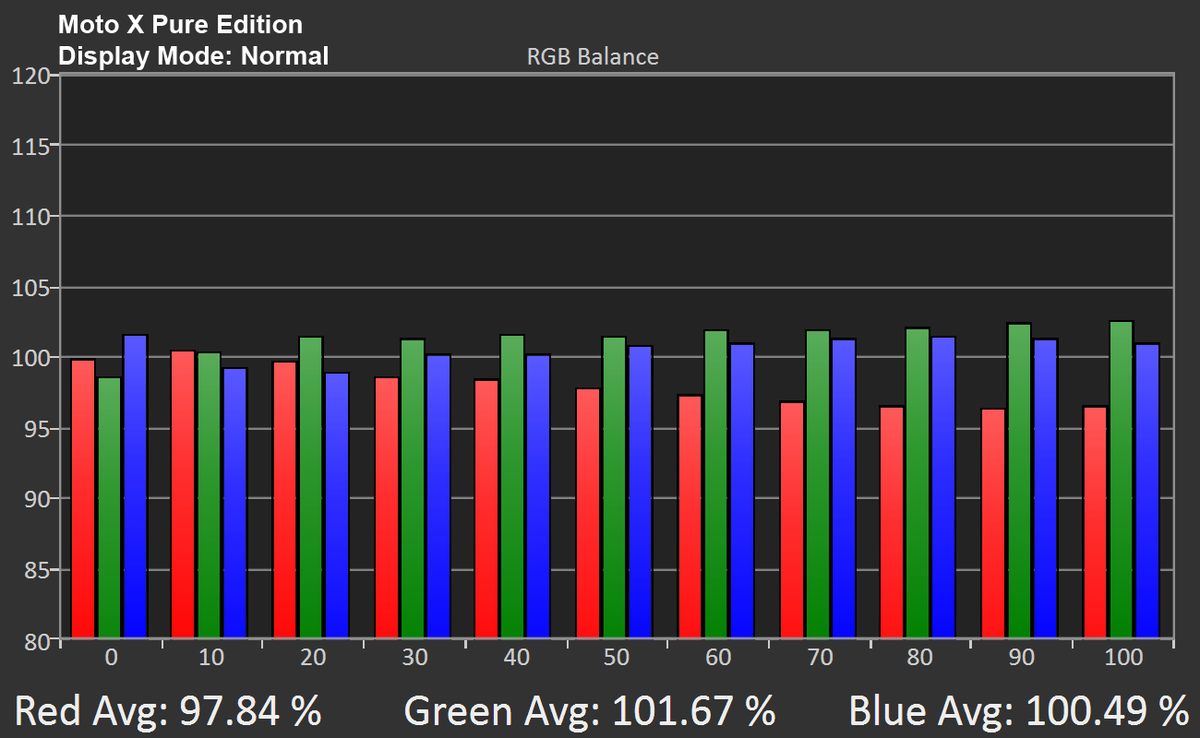Screen dimensions: 1200x738
Task: Click the 105 y-axis gridline label
Action: (x=31, y=288)
